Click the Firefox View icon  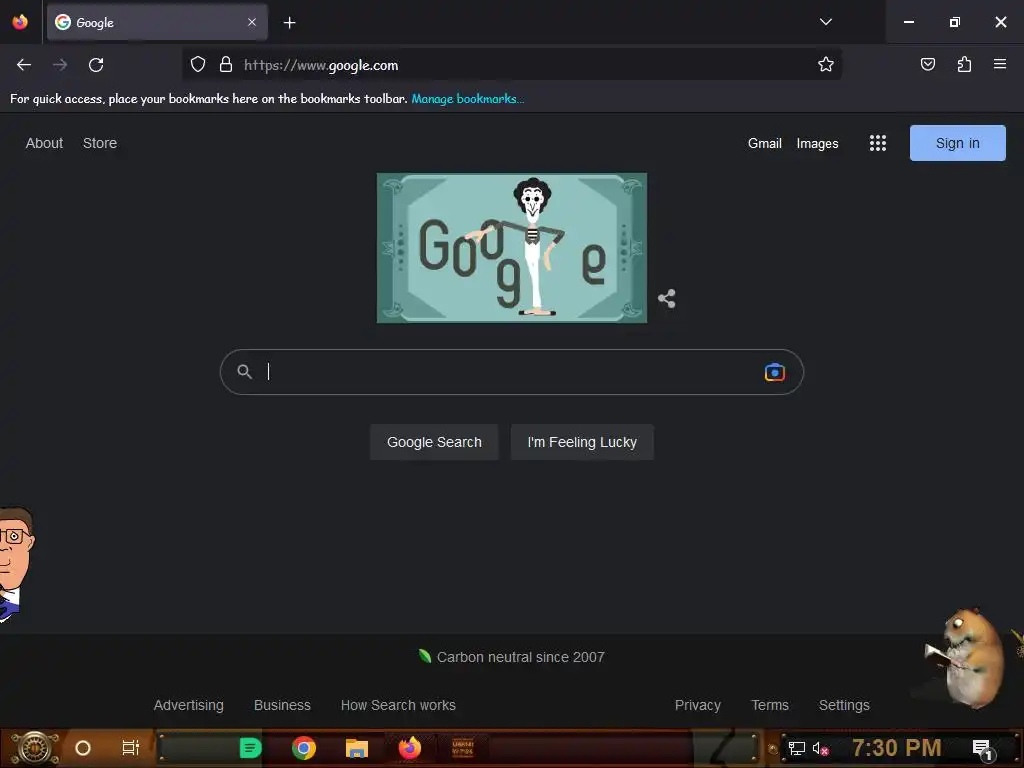coord(20,22)
